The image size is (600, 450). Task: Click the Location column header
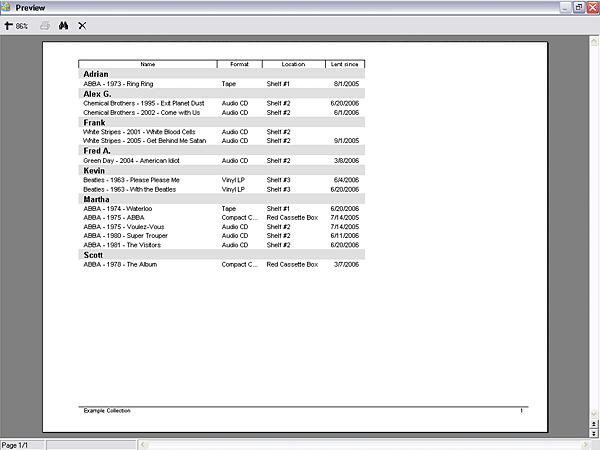(293, 64)
